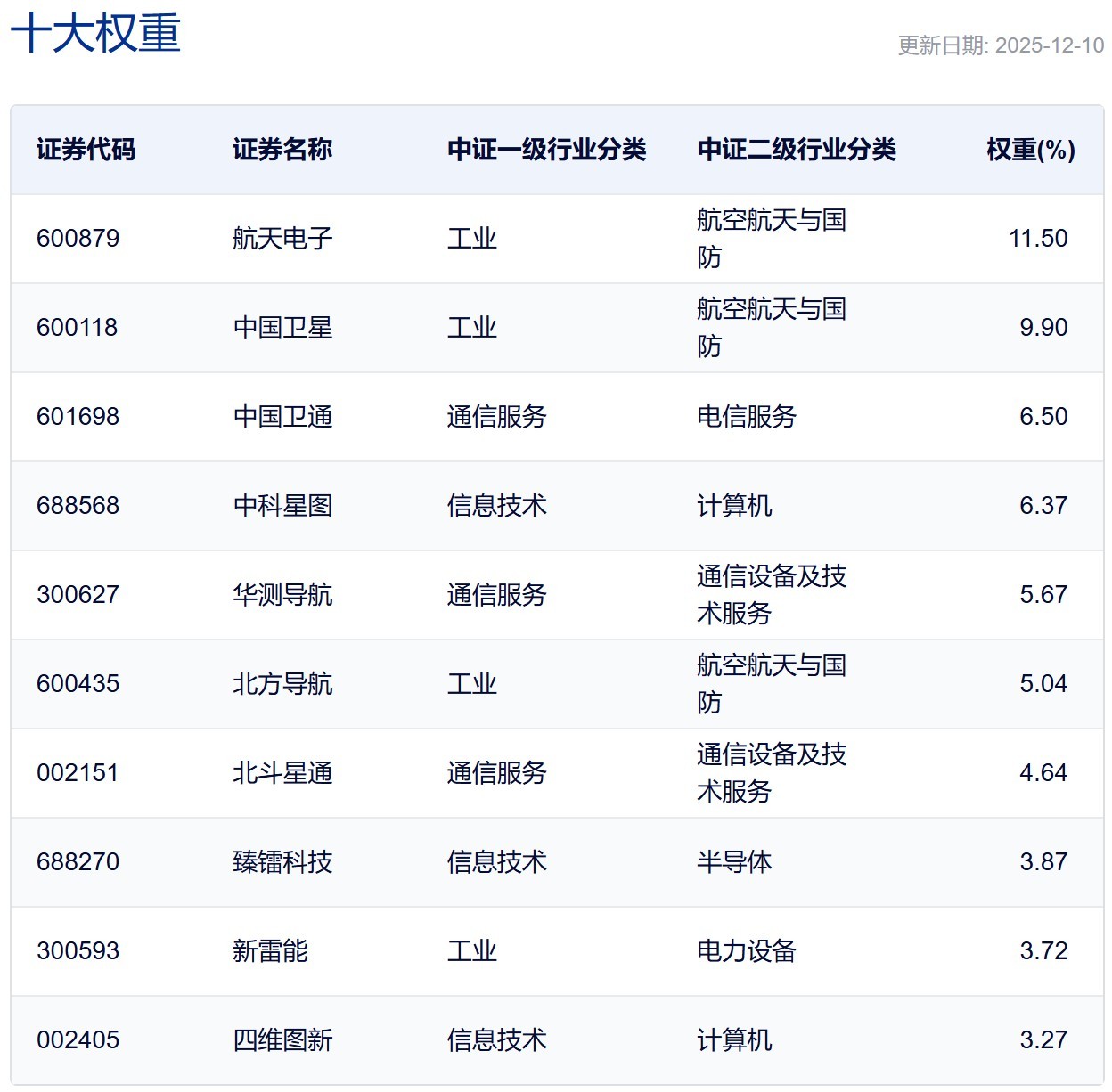This screenshot has height=1092, width=1112.
Task: Select 电信服务 in the 中国卫通 row
Action: click(746, 417)
